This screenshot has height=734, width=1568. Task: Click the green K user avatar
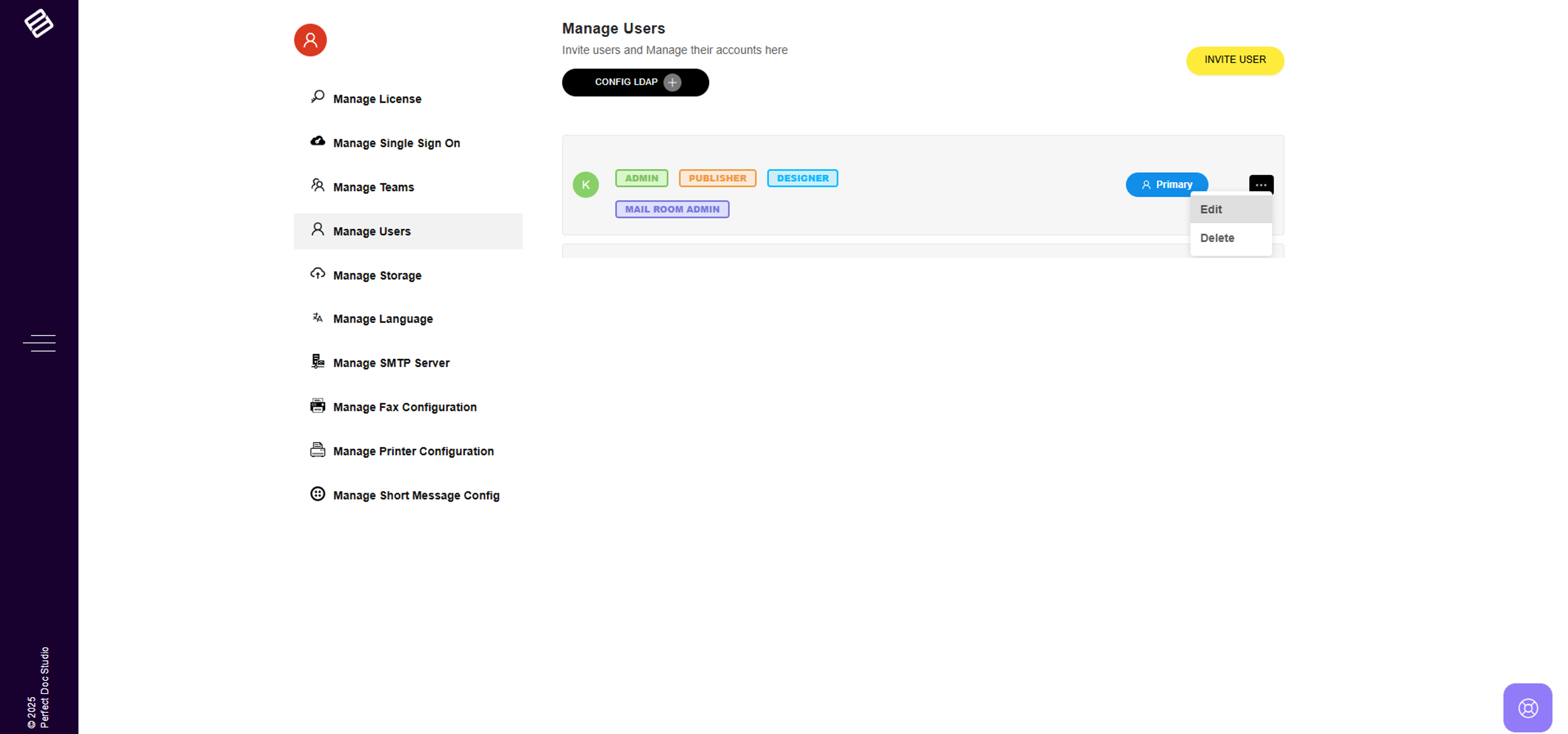click(586, 184)
